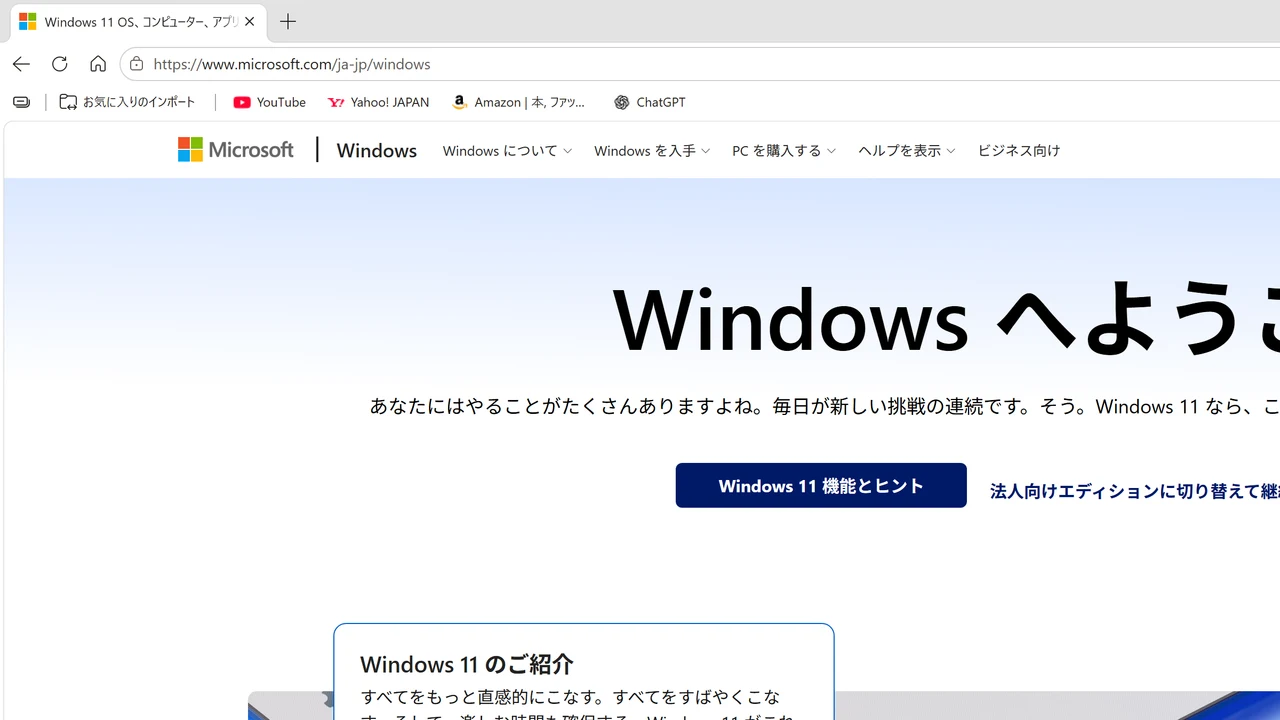Image resolution: width=1280 pixels, height=720 pixels.
Task: Click the Windows 11 のご紹介 card heading
Action: point(467,664)
